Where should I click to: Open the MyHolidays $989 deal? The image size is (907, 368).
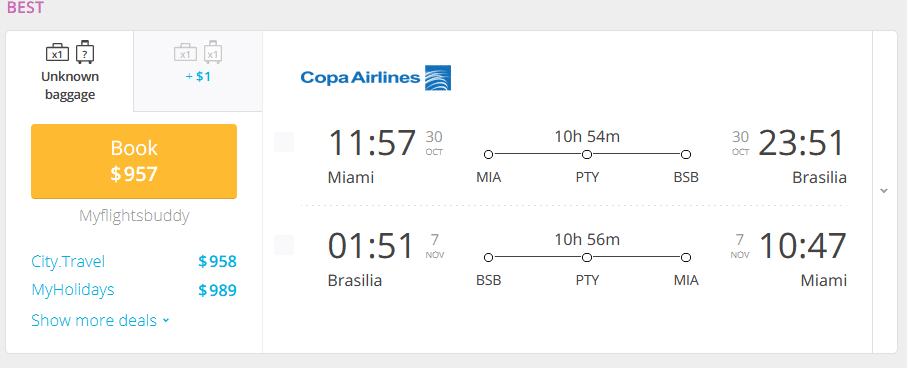tap(134, 290)
